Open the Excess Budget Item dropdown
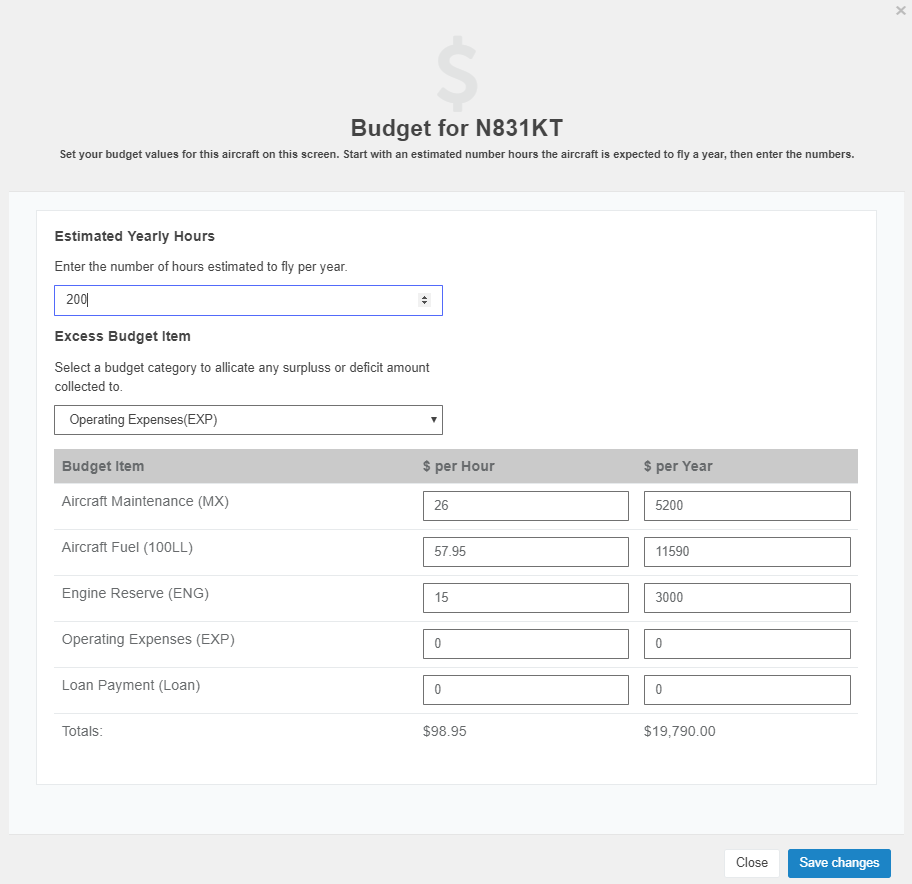Screen dimensions: 912x884 248,419
